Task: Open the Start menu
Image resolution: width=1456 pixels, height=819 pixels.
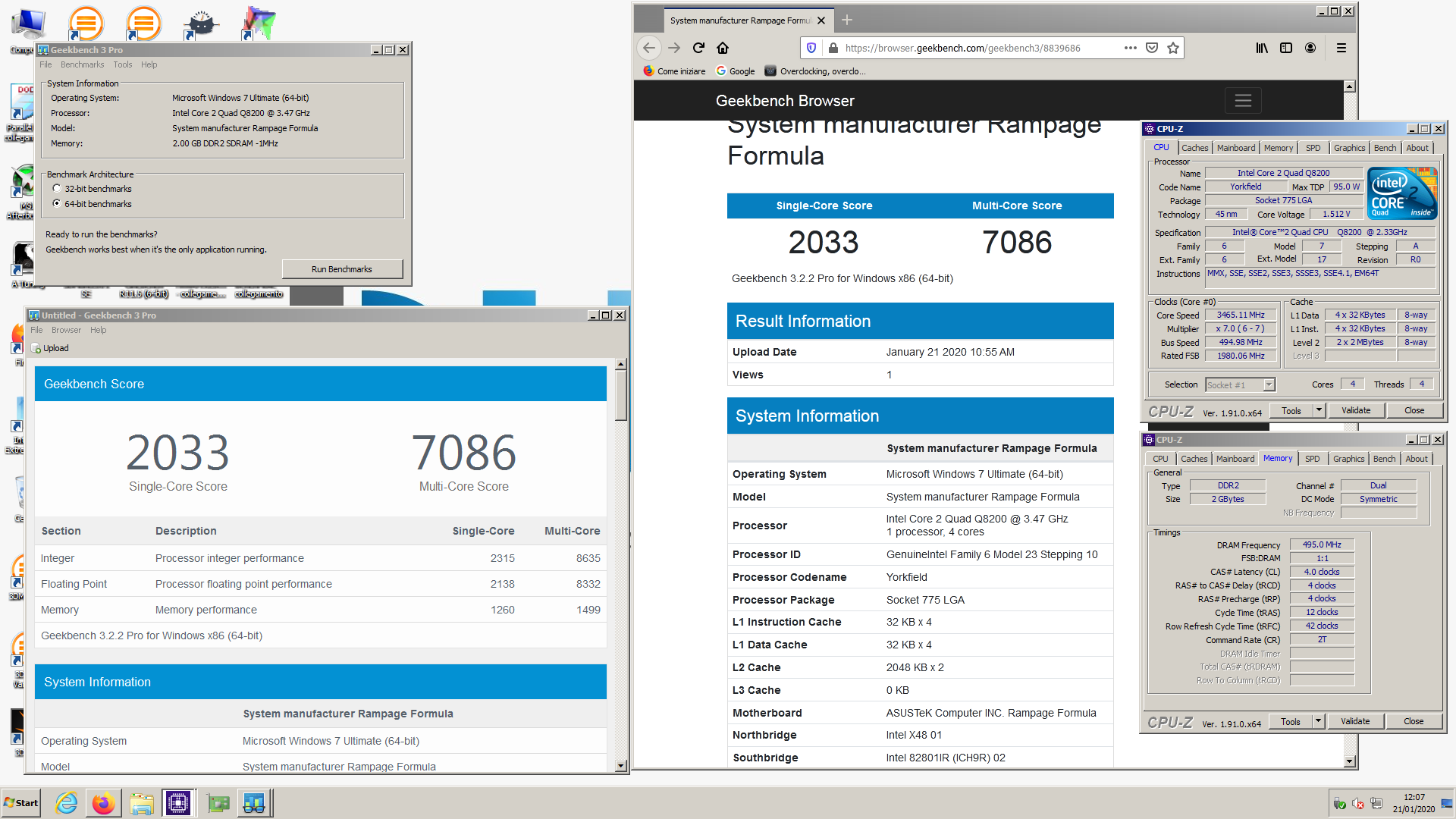Action: [21, 803]
